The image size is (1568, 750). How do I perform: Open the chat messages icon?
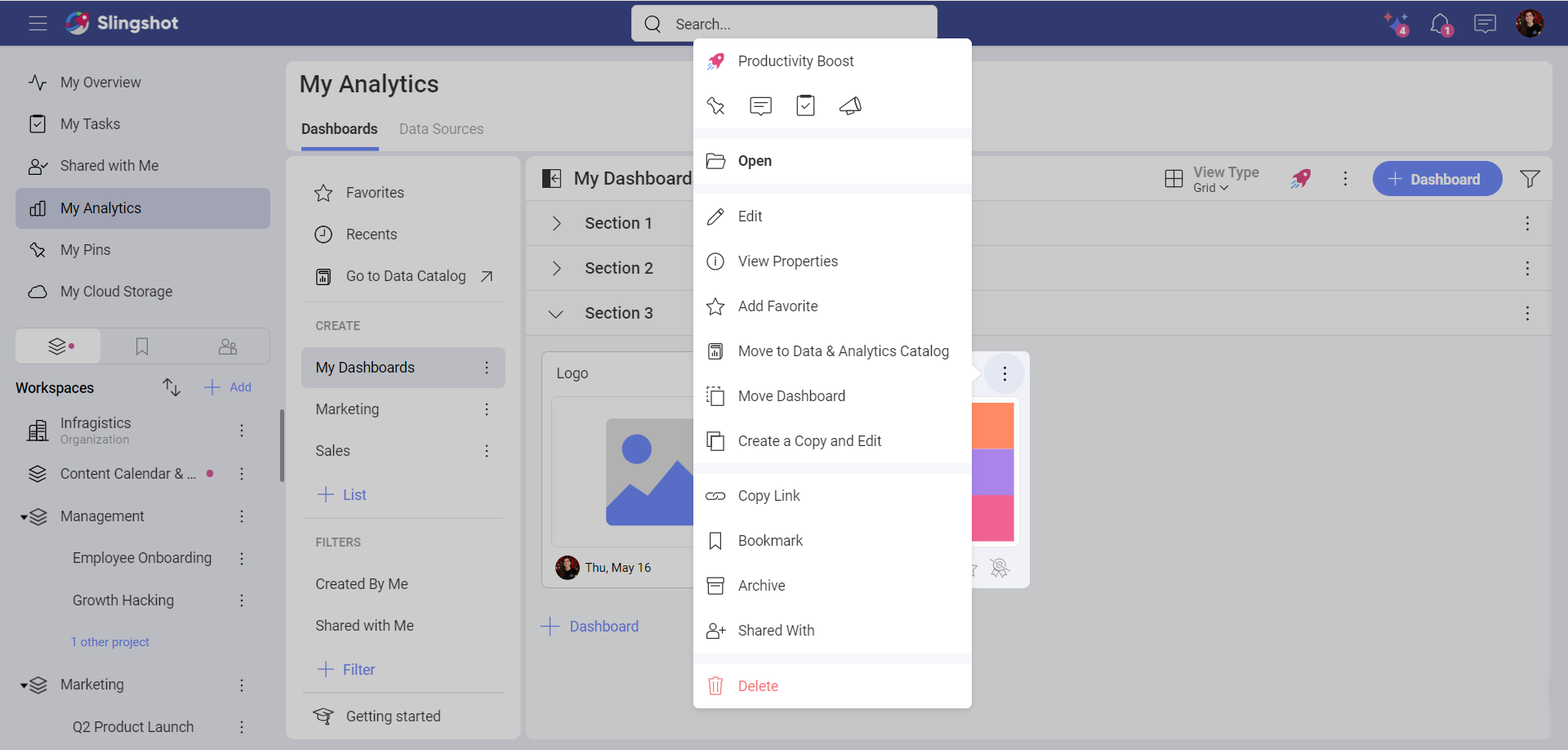point(1485,24)
